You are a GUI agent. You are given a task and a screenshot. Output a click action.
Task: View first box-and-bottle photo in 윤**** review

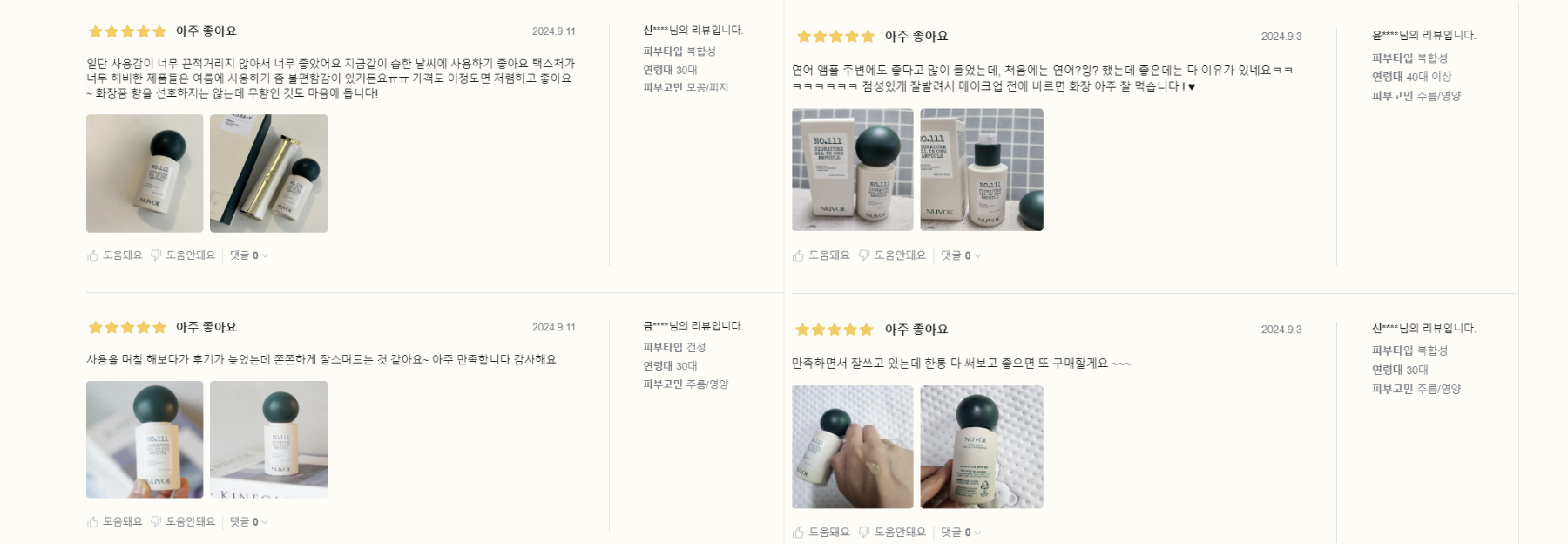click(x=852, y=169)
